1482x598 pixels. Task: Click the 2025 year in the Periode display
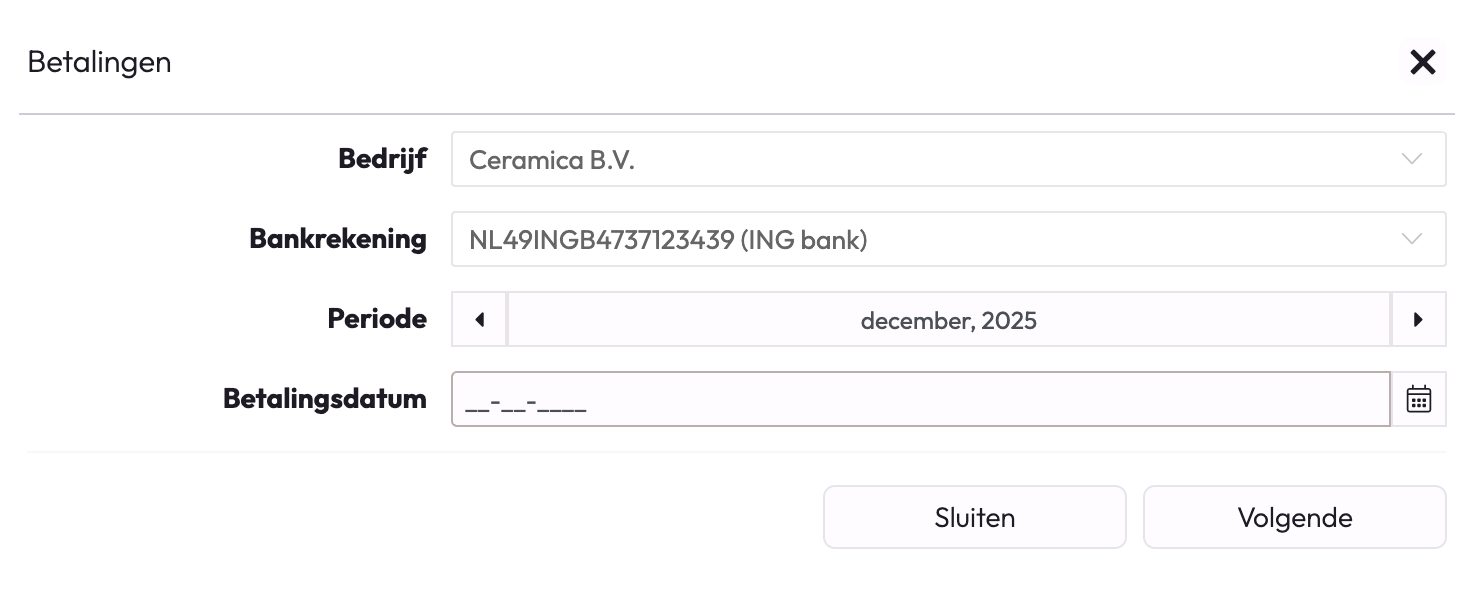(1009, 320)
